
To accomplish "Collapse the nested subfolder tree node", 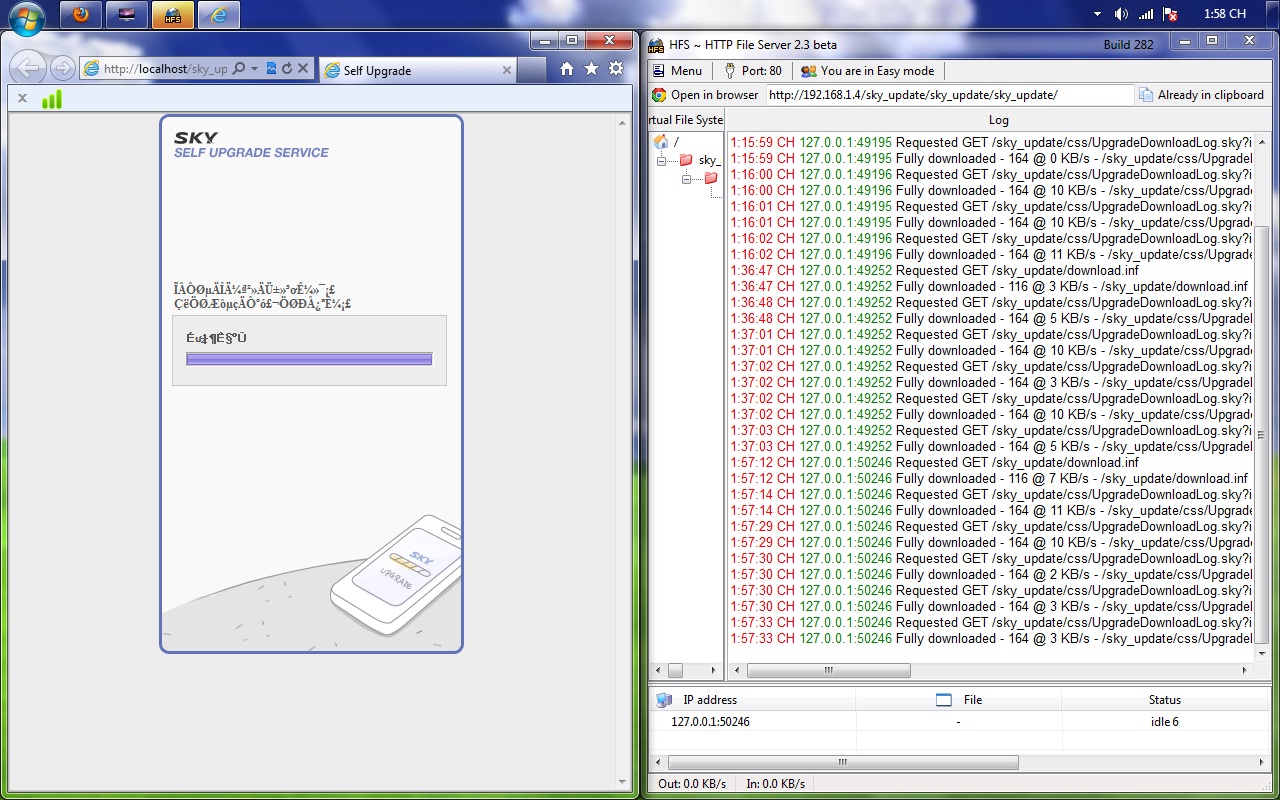I will tap(687, 178).
